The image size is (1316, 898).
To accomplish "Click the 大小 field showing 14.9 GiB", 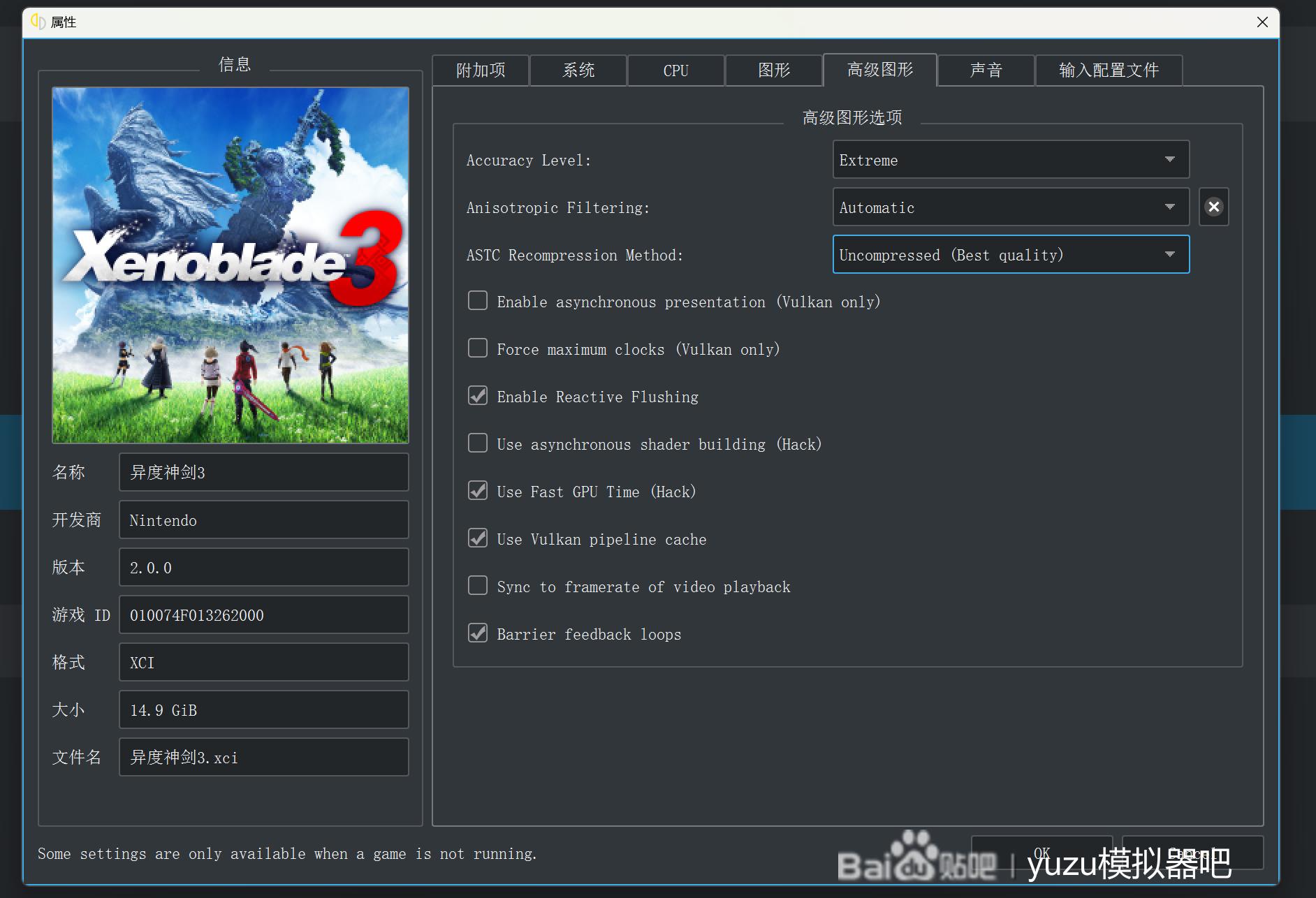I will 264,709.
